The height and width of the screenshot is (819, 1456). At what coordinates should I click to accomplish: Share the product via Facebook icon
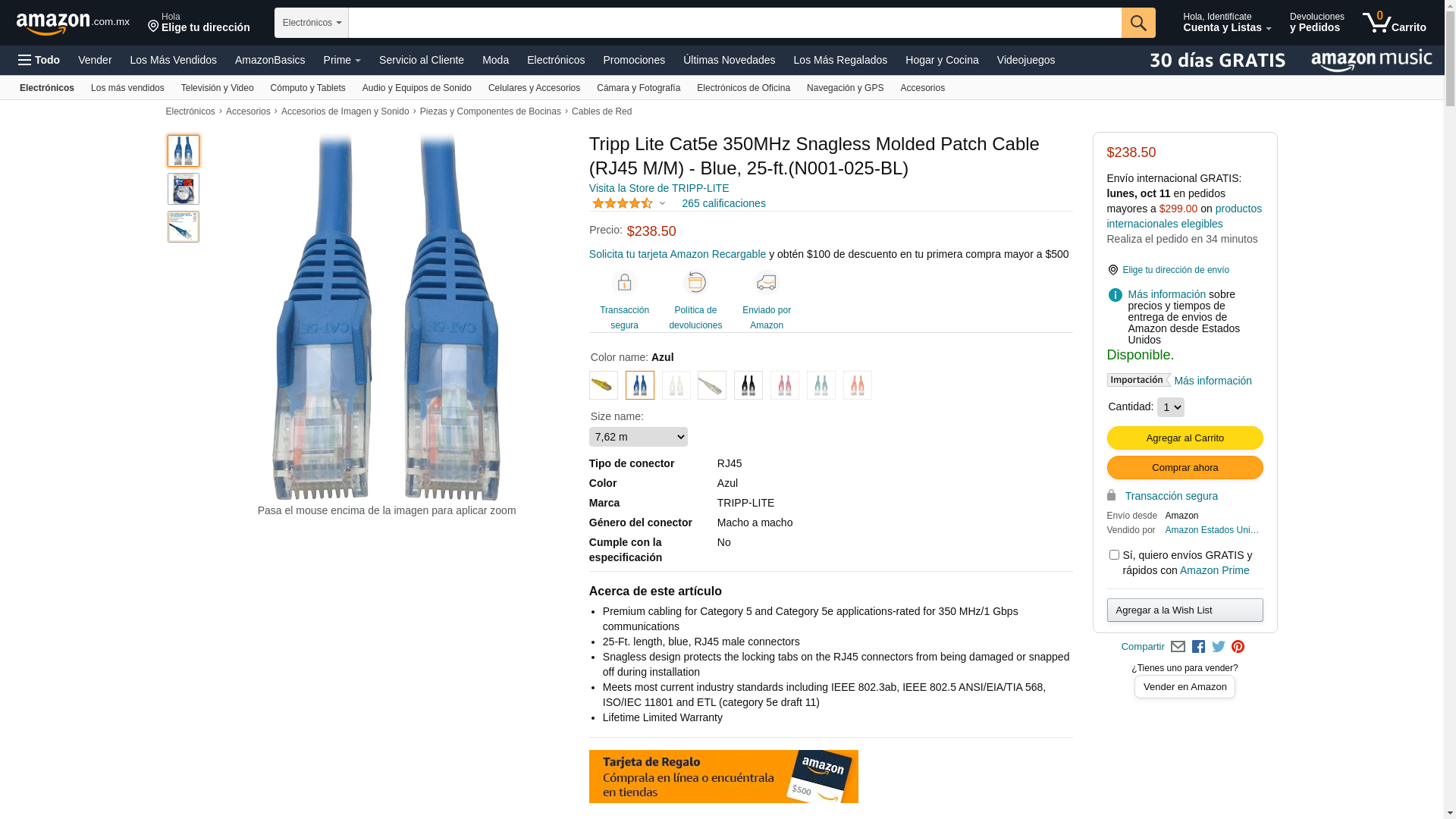point(1198,647)
